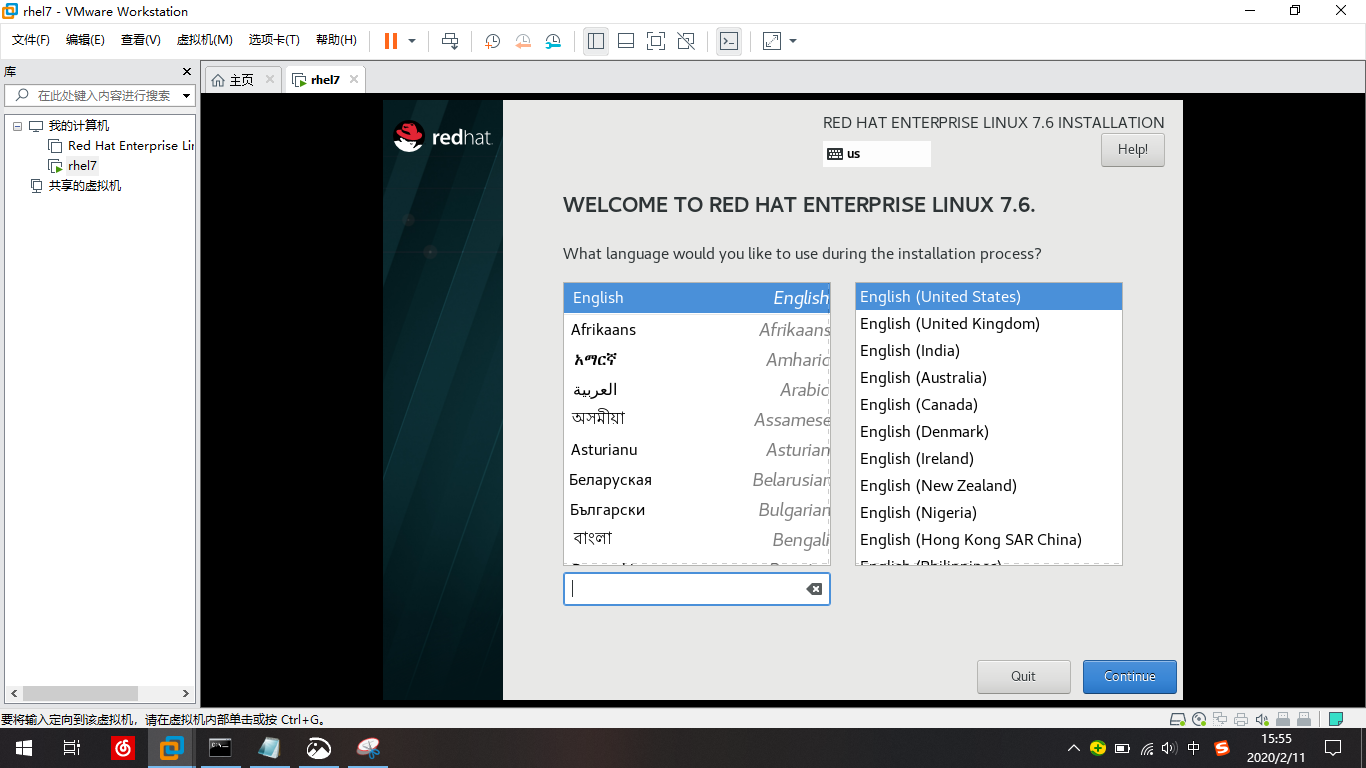Close the rhel7 tab
Screen dimensions: 1366x768
click(353, 79)
